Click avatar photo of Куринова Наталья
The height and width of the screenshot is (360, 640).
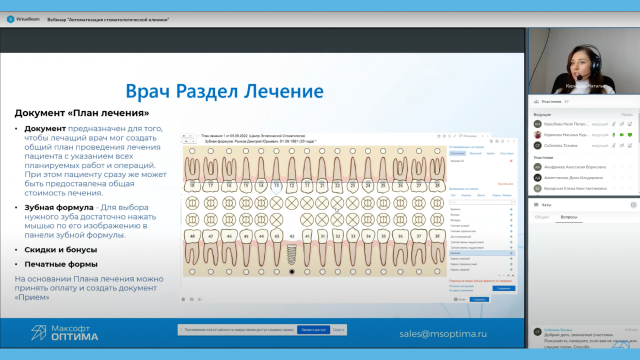[x=538, y=135]
